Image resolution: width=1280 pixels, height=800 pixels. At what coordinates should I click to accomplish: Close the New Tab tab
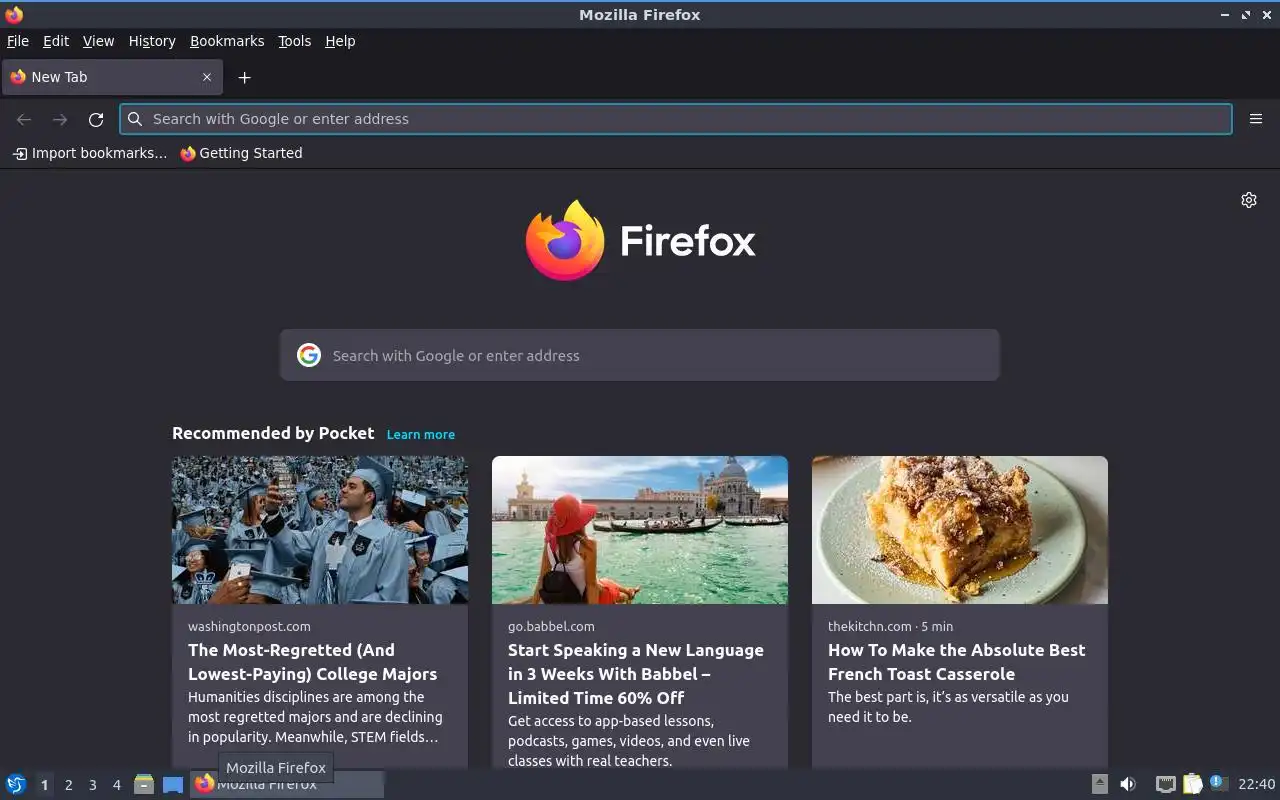207,77
